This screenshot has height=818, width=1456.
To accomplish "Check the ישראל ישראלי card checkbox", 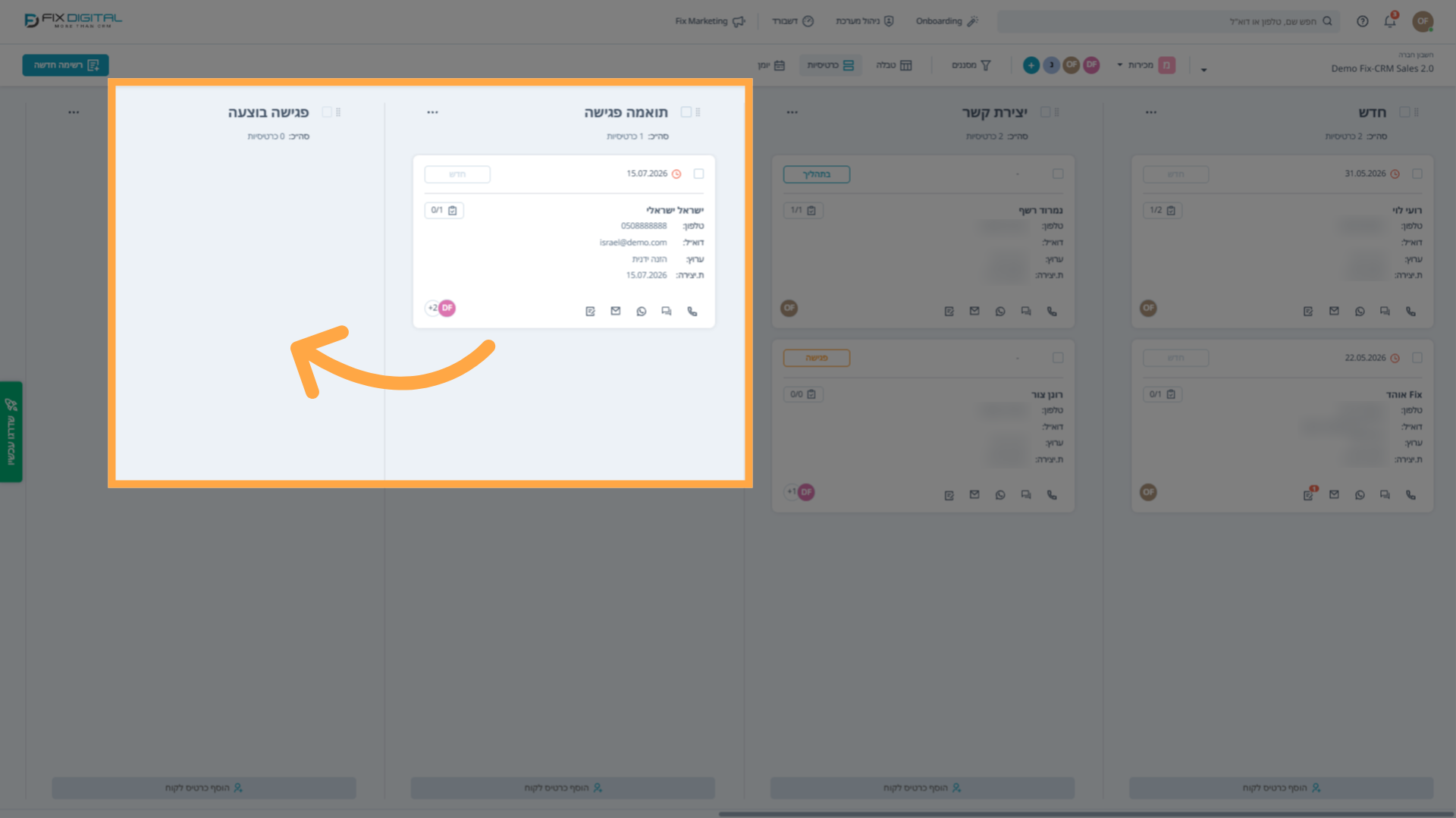I will tap(698, 174).
